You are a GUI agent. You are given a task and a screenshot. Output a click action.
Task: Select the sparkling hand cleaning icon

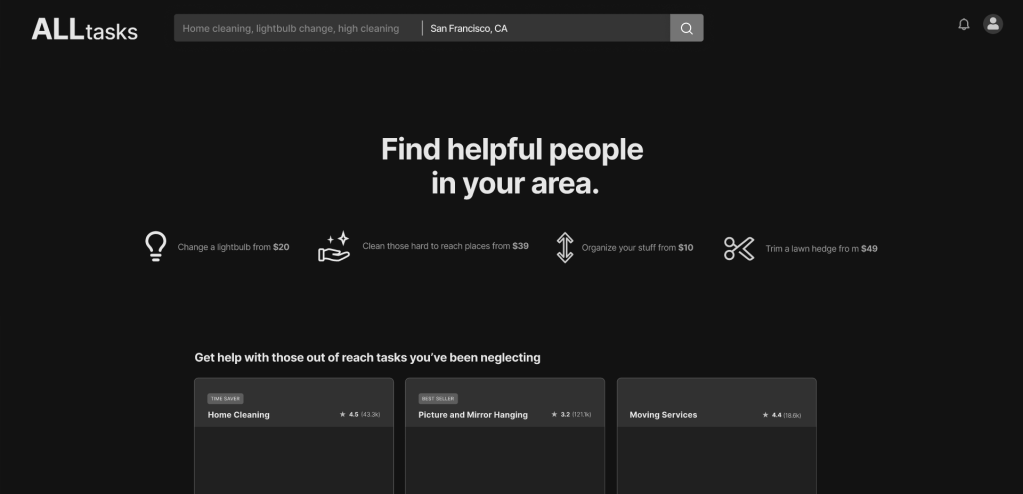pos(334,246)
